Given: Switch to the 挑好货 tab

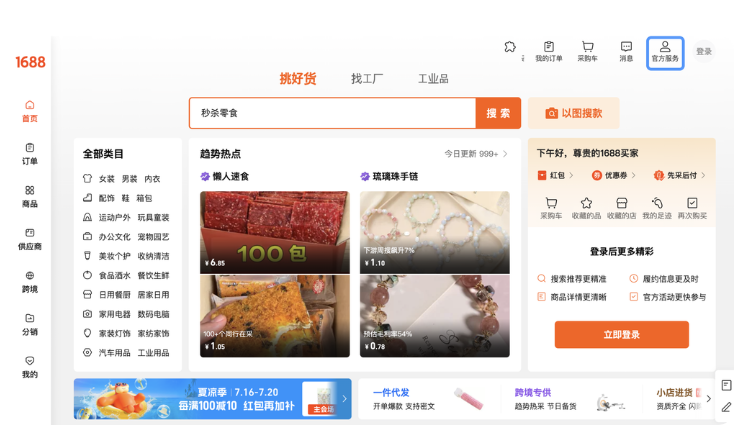Looking at the screenshot, I should coord(298,79).
